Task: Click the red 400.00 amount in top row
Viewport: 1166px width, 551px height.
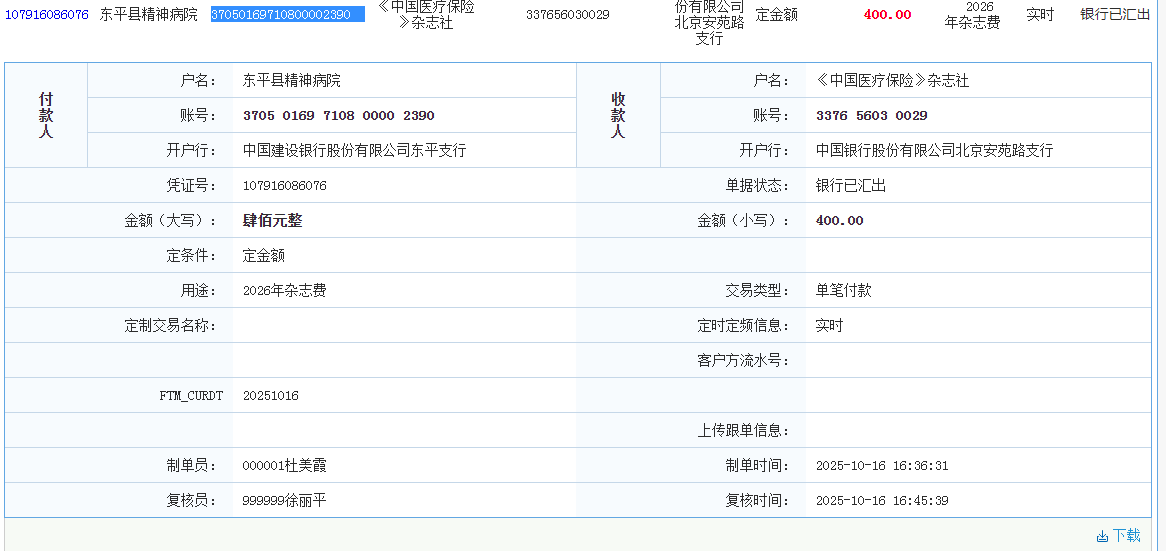Action: click(887, 15)
